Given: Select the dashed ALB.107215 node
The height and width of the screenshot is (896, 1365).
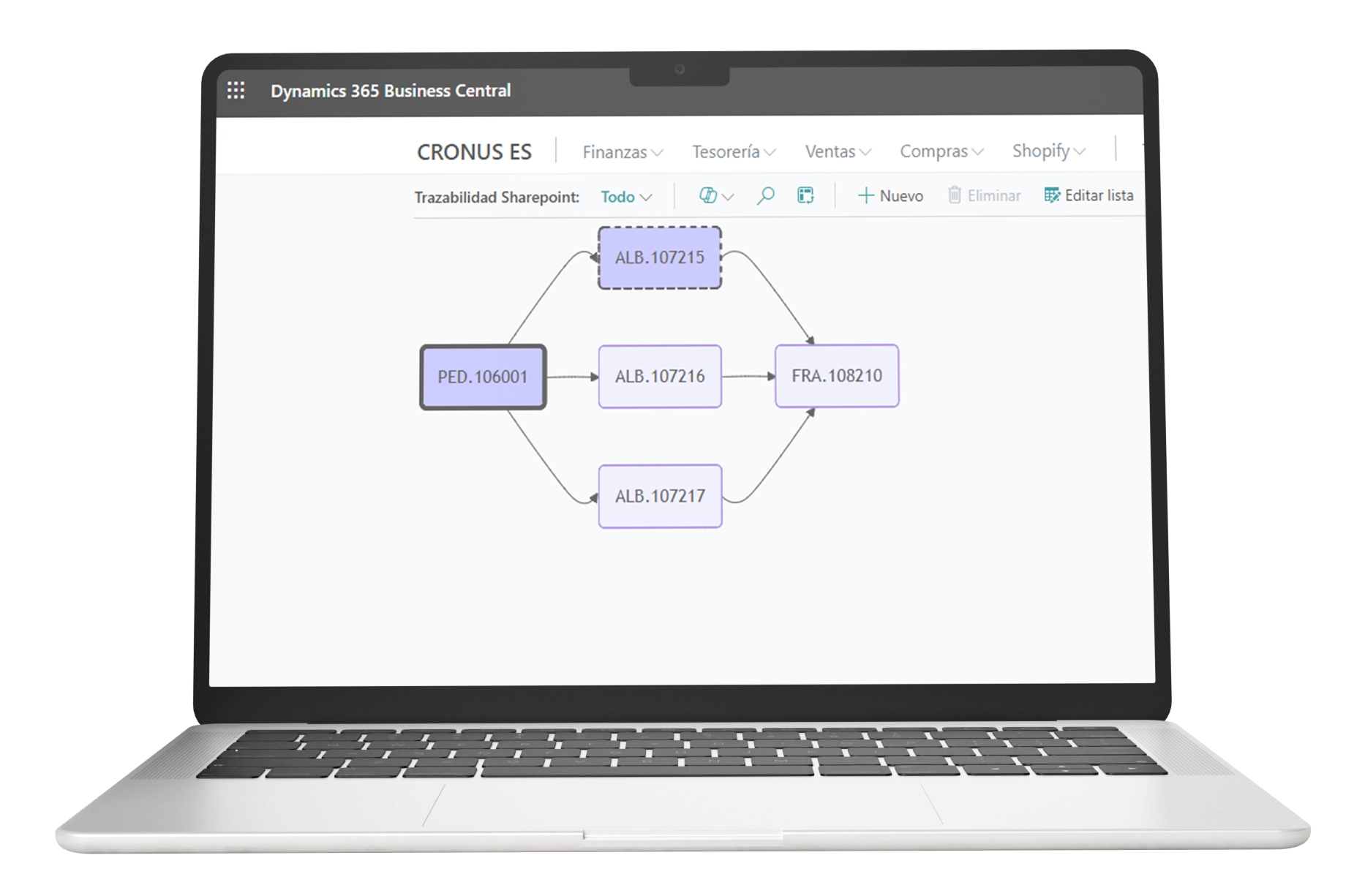Looking at the screenshot, I should (660, 257).
